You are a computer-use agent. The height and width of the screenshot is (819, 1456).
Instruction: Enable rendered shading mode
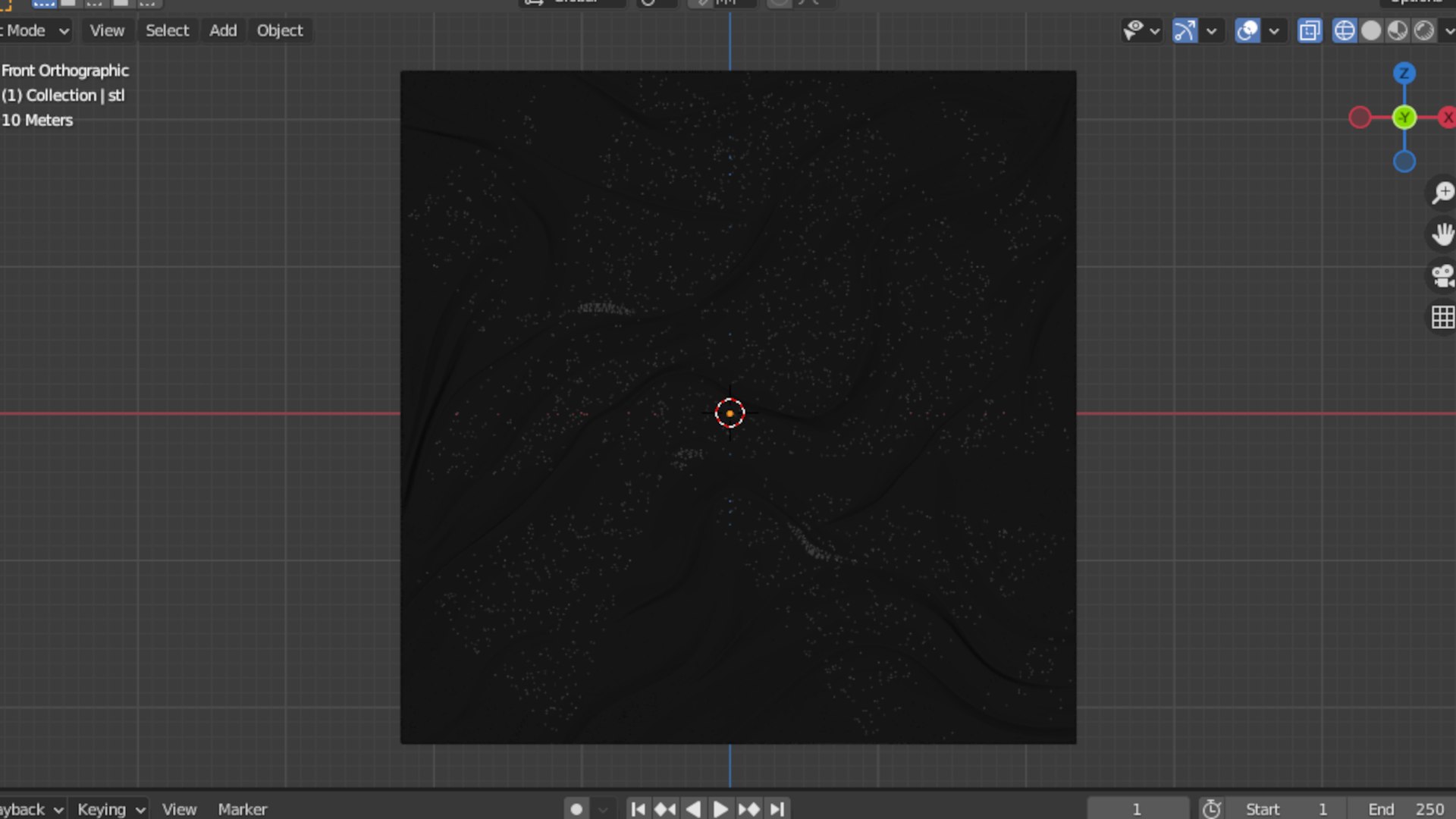point(1424,31)
